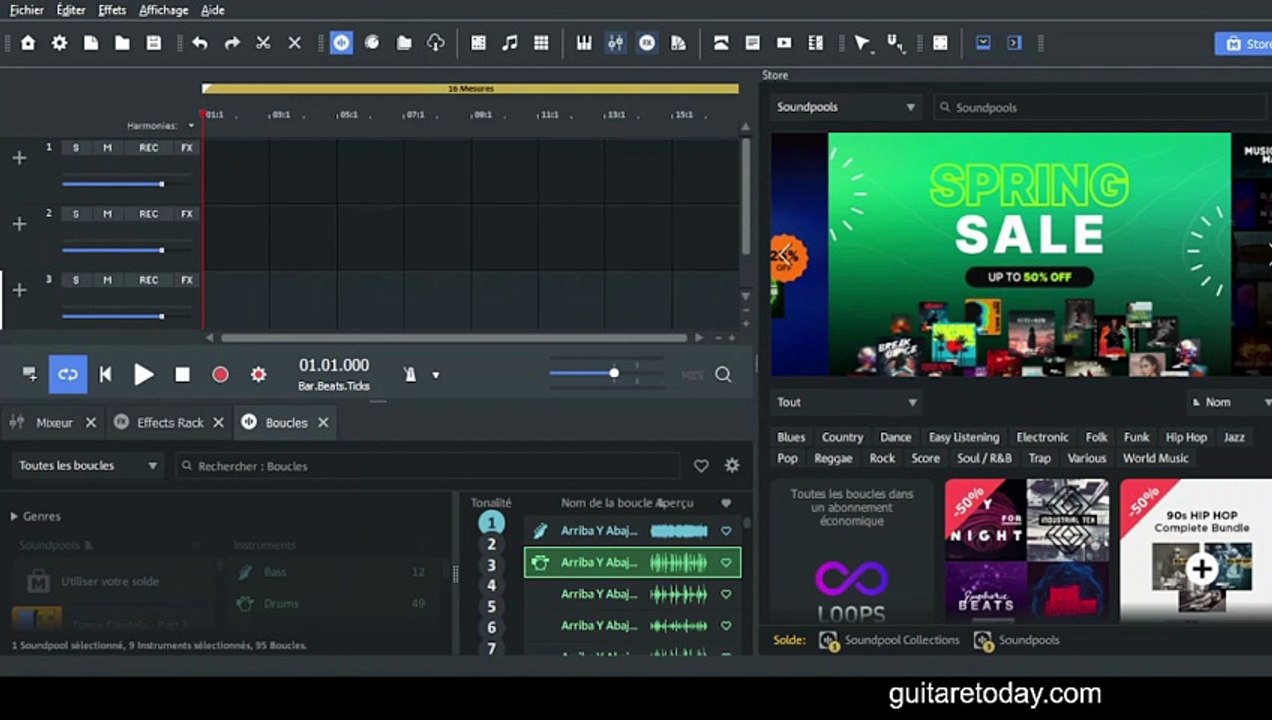The width and height of the screenshot is (1272, 720).
Task: Click the Rechercher : Boucles search field
Action: pos(428,466)
